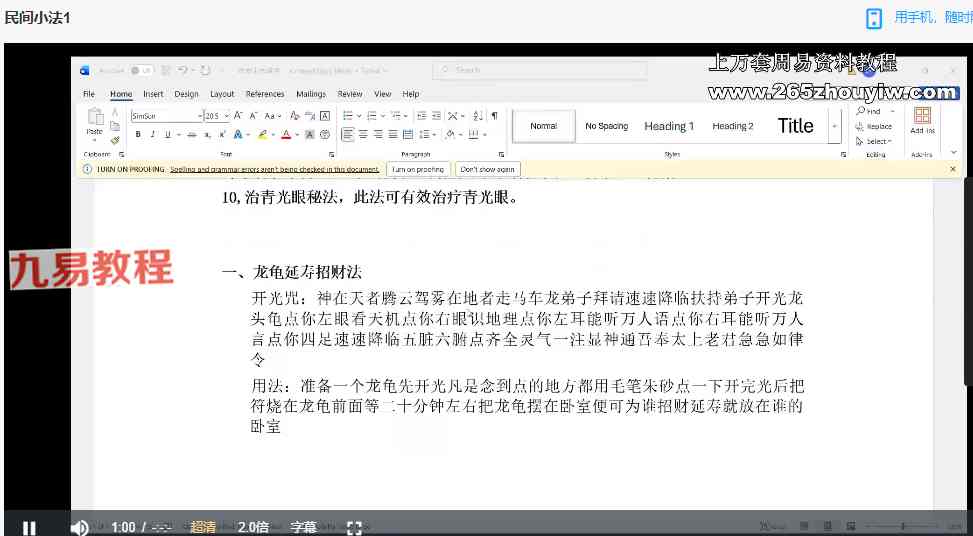This screenshot has height=536, width=973.
Task: Click the Don't show again button
Action: pyautogui.click(x=488, y=169)
